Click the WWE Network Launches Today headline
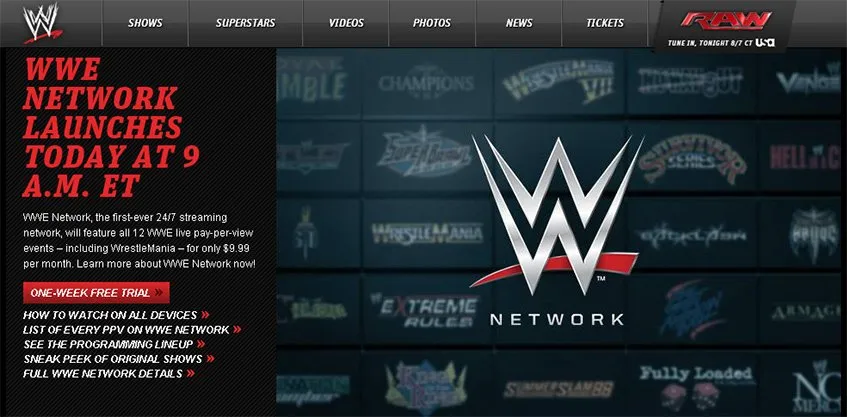847x417 pixels. coord(111,127)
